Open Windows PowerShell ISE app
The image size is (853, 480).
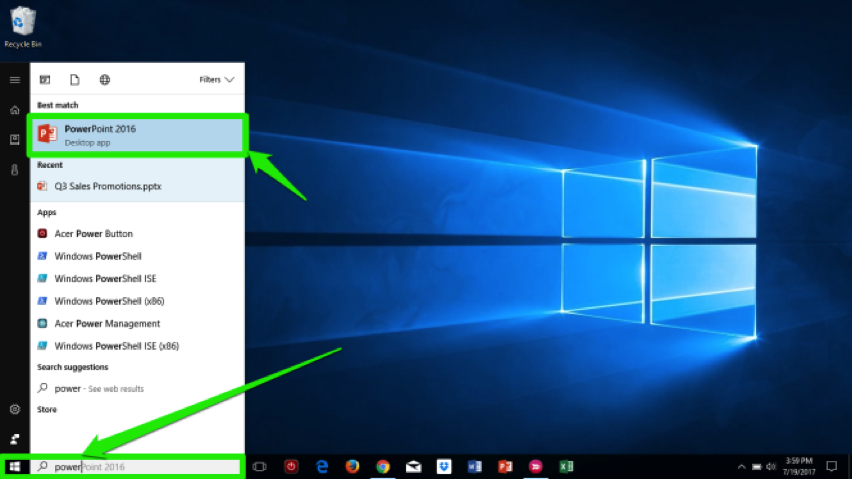pyautogui.click(x=138, y=278)
